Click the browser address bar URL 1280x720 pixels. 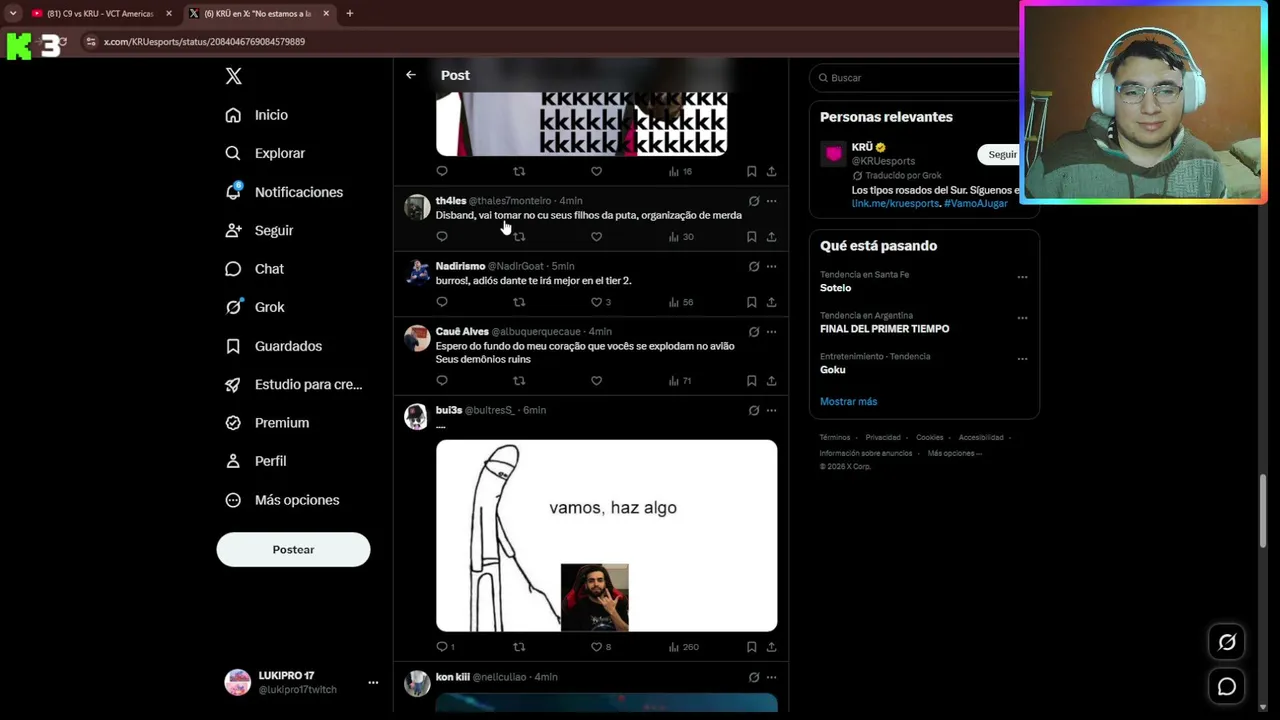coord(204,42)
